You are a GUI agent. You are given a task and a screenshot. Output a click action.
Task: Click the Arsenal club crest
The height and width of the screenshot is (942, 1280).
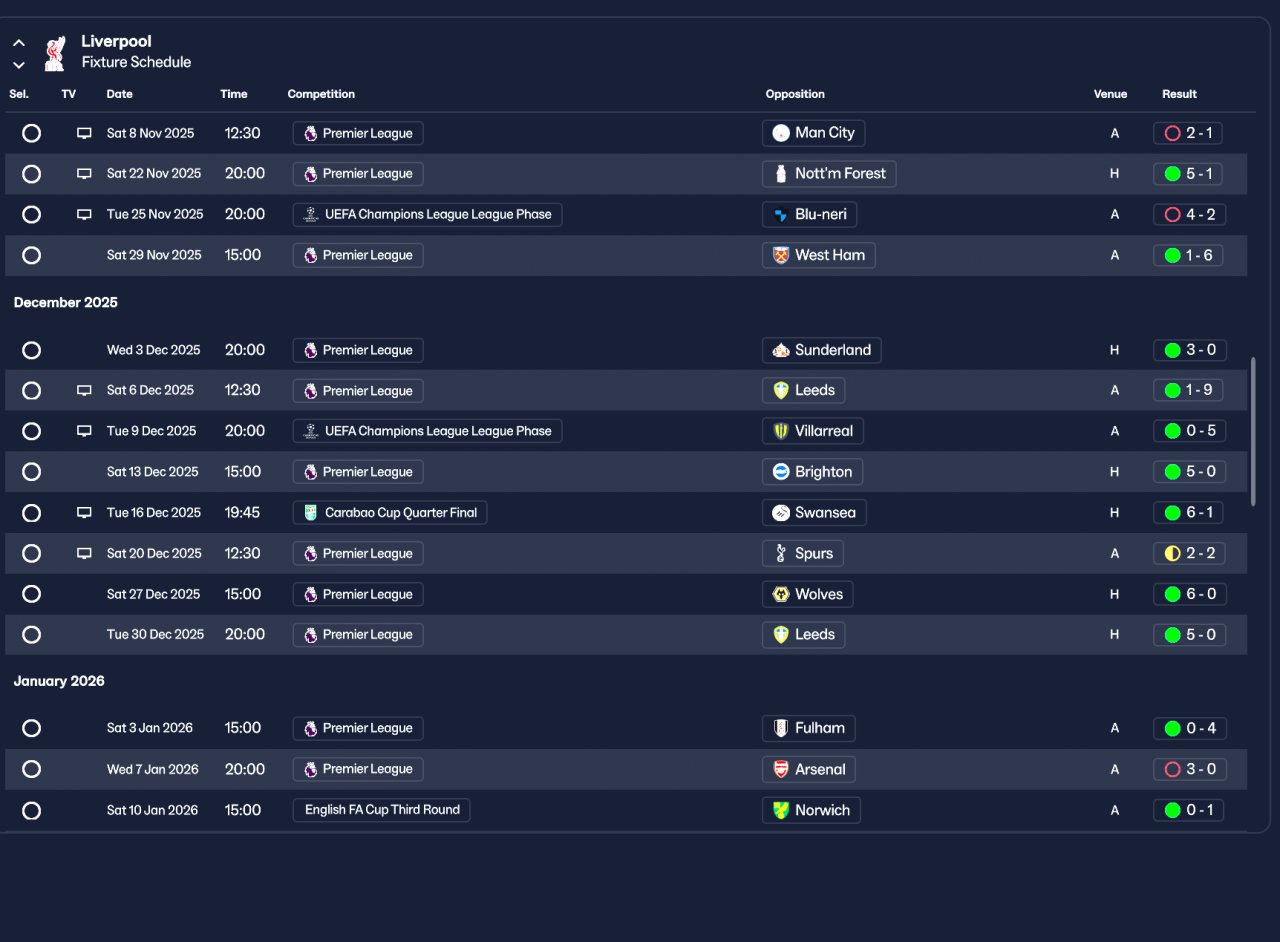[x=781, y=769]
